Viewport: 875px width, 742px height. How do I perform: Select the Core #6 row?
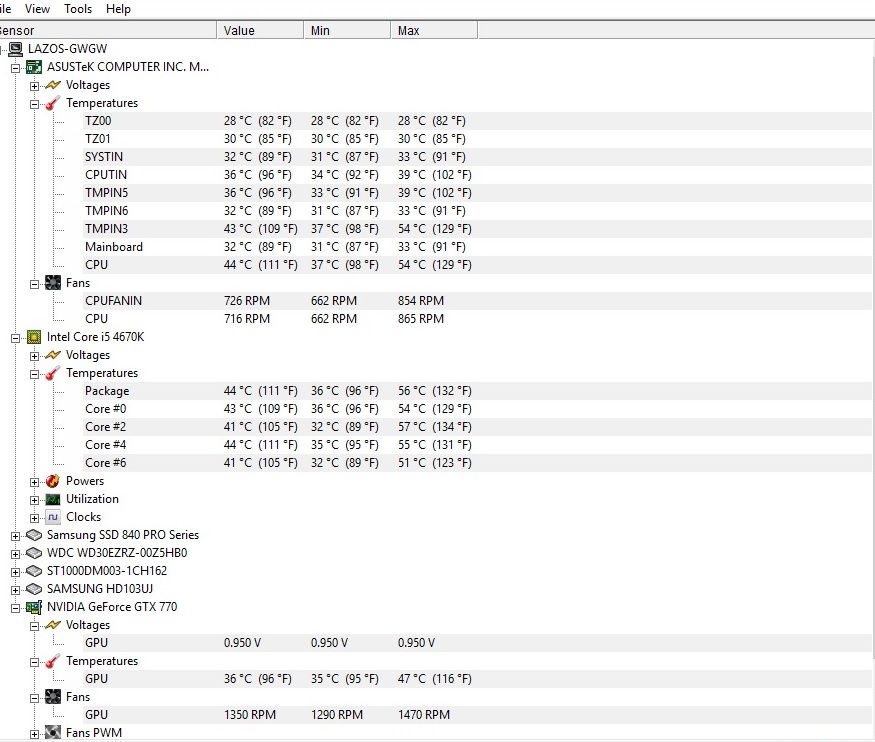[477, 462]
